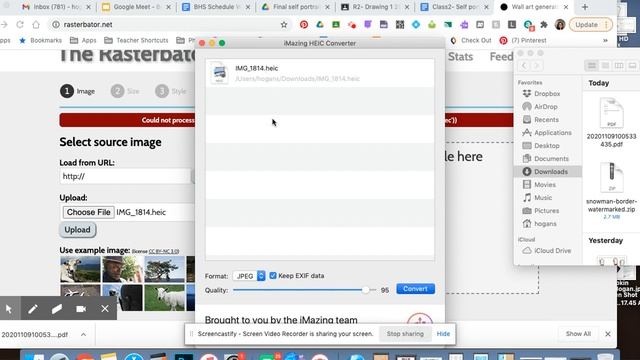Click the bookmark star icon in address bar
The width and height of the screenshot is (640, 360).
tap(284, 24)
